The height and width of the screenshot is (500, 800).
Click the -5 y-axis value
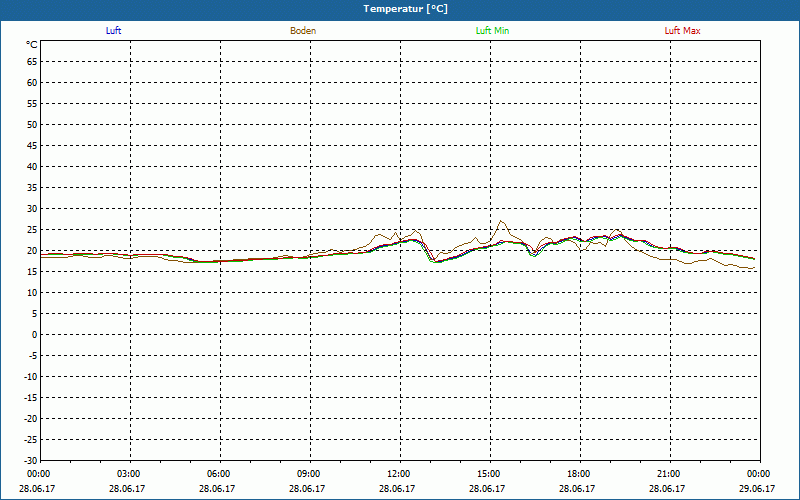(x=33, y=356)
